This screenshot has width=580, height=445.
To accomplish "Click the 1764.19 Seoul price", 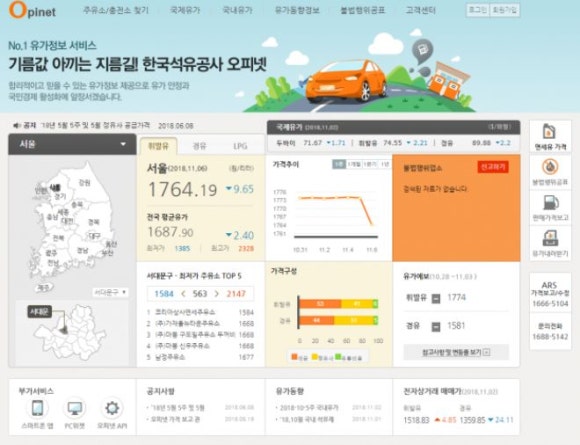I will click(x=182, y=189).
